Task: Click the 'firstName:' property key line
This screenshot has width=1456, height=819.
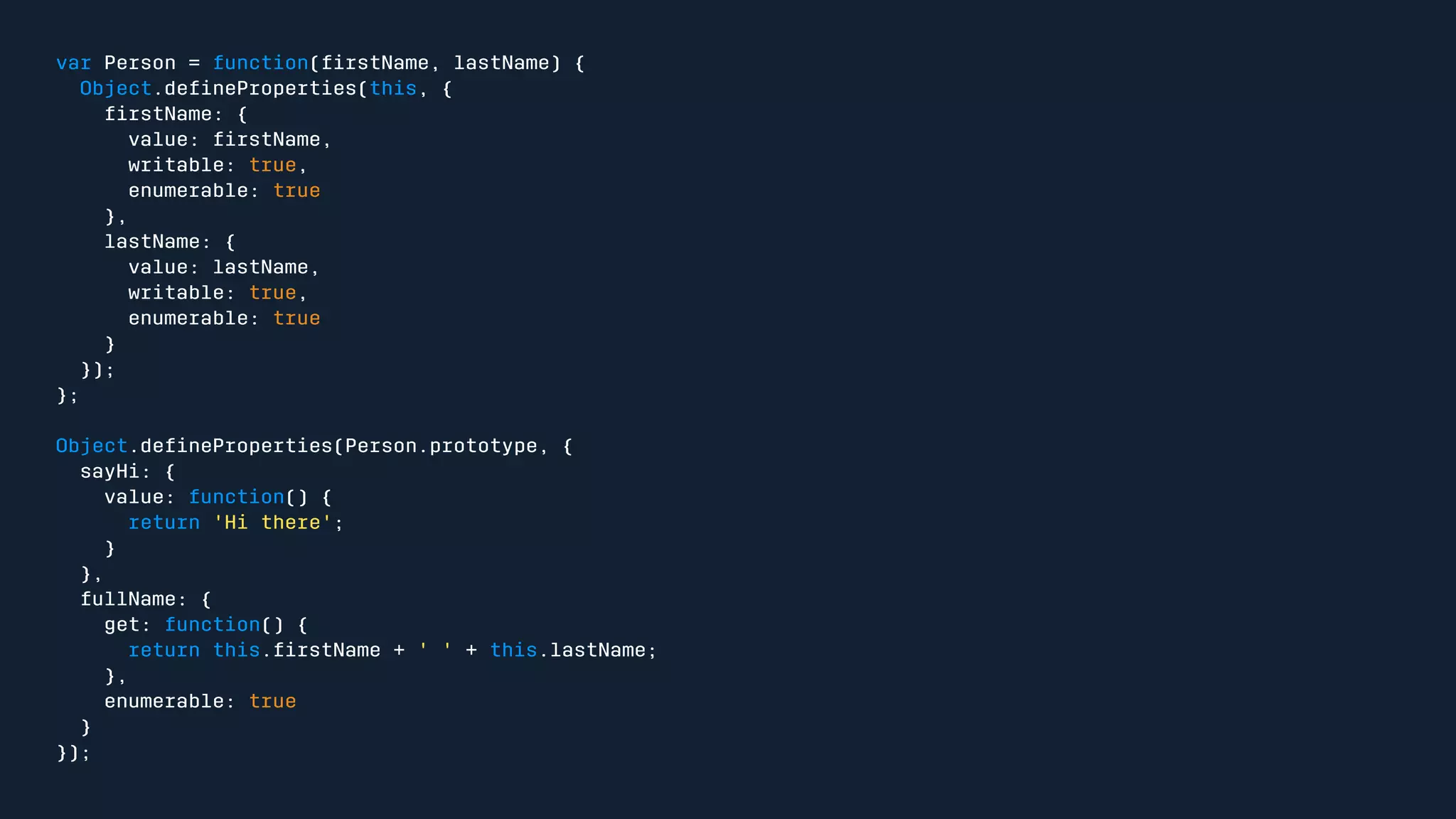Action: (x=158, y=114)
